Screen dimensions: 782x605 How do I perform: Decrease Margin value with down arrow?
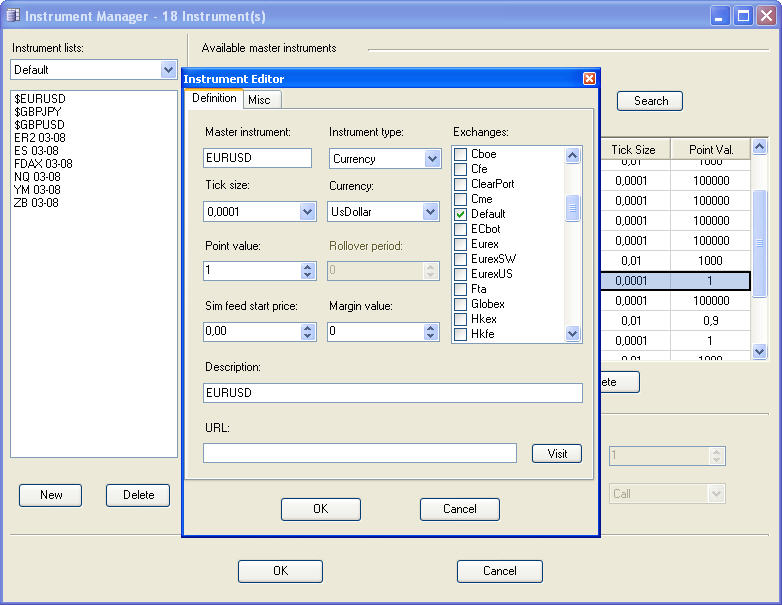pos(432,336)
